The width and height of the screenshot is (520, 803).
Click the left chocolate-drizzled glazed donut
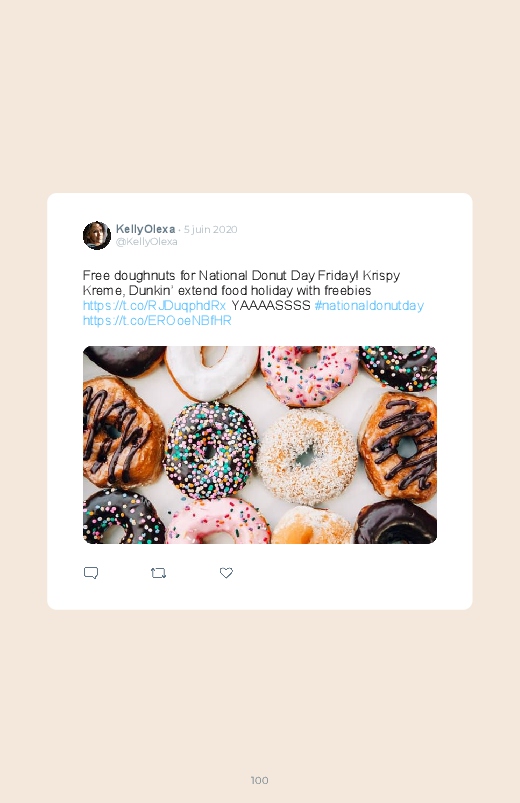click(123, 433)
